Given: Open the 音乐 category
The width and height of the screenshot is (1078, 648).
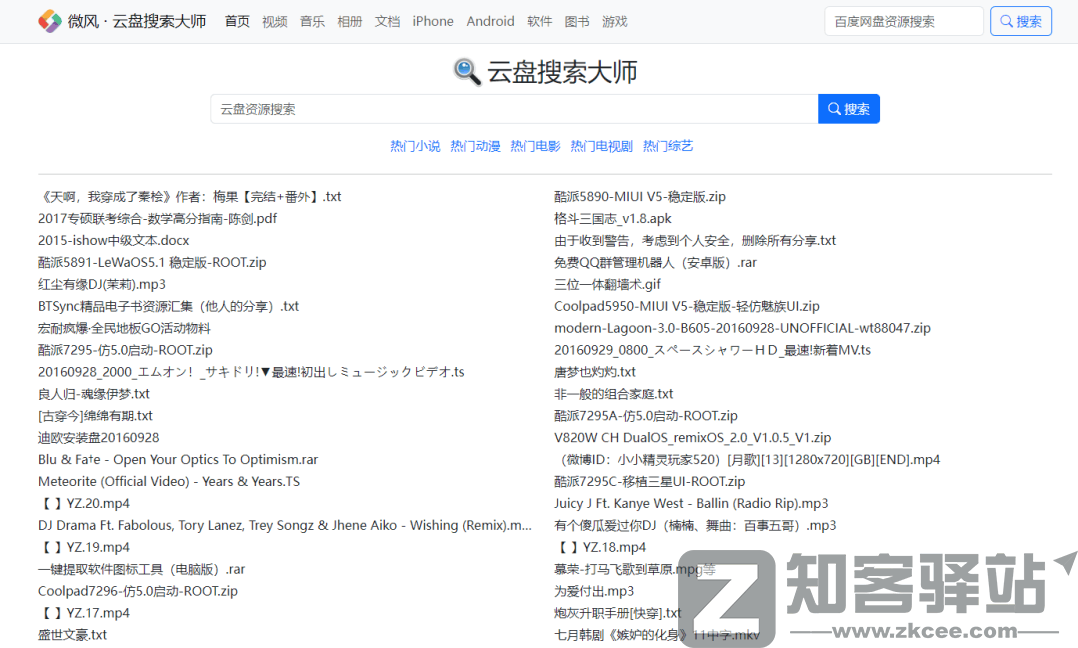Looking at the screenshot, I should click(312, 21).
